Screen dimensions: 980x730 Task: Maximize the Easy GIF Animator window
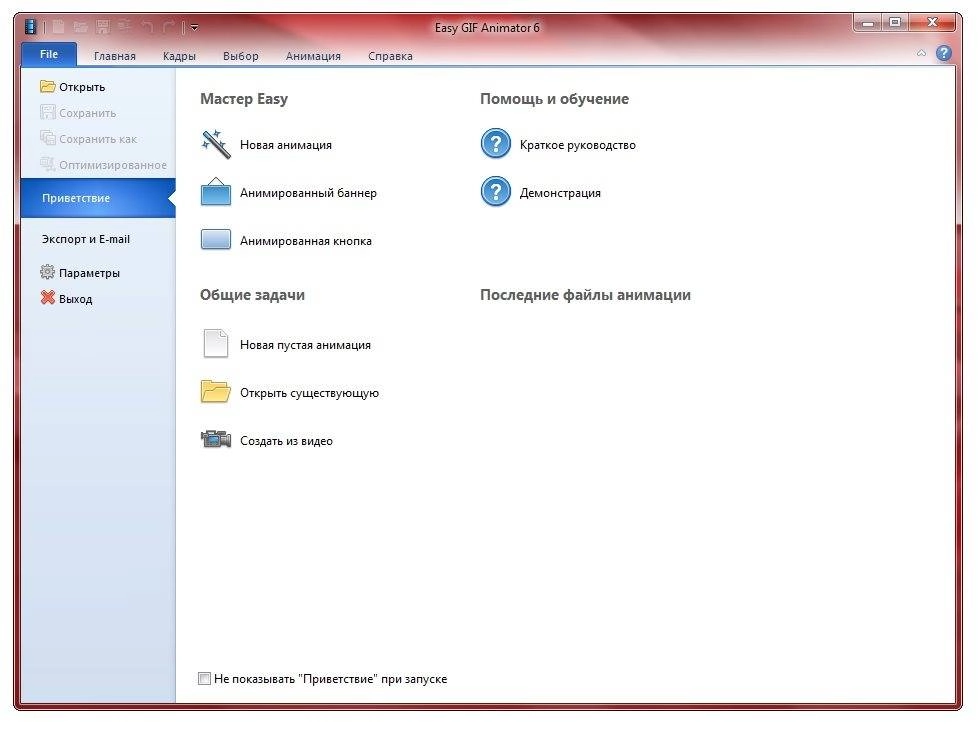pyautogui.click(x=895, y=23)
